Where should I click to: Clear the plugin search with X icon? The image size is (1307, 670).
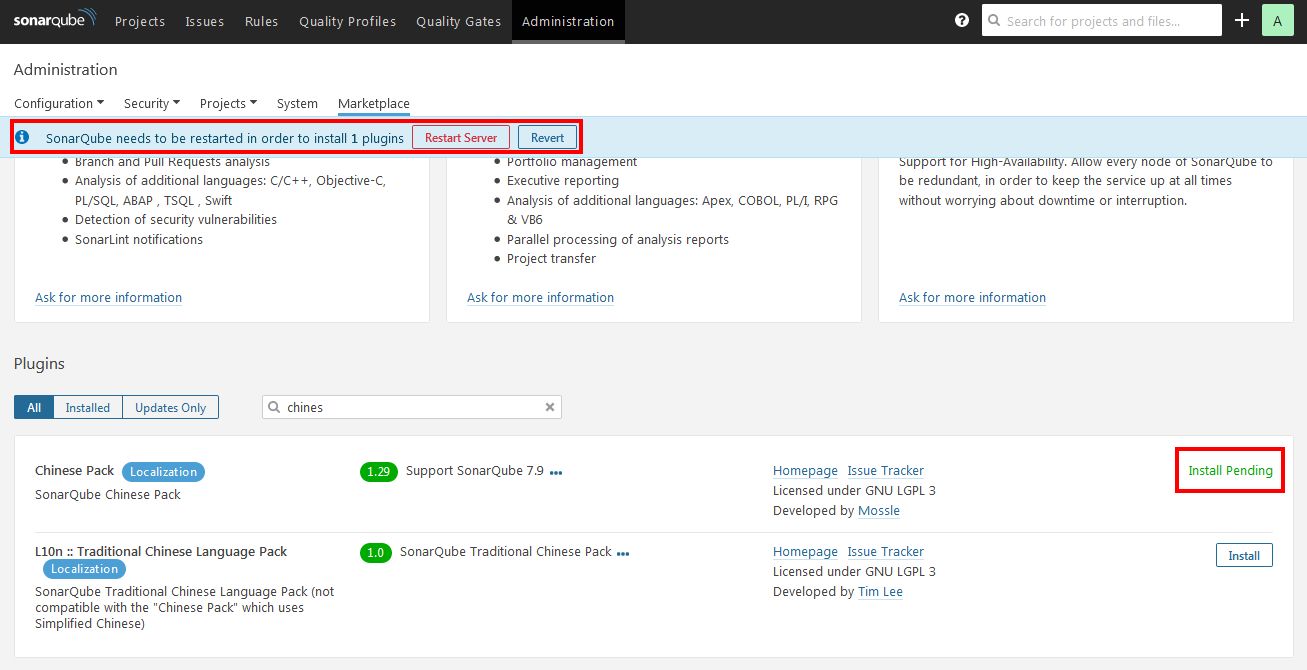click(549, 407)
